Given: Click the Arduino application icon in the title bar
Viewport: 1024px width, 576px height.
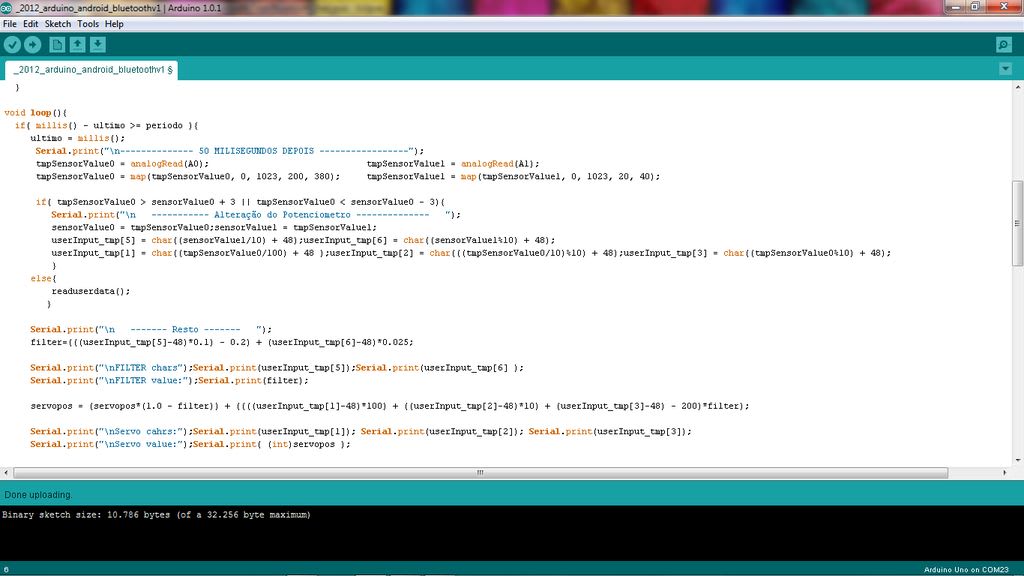Looking at the screenshot, I should pos(8,6).
